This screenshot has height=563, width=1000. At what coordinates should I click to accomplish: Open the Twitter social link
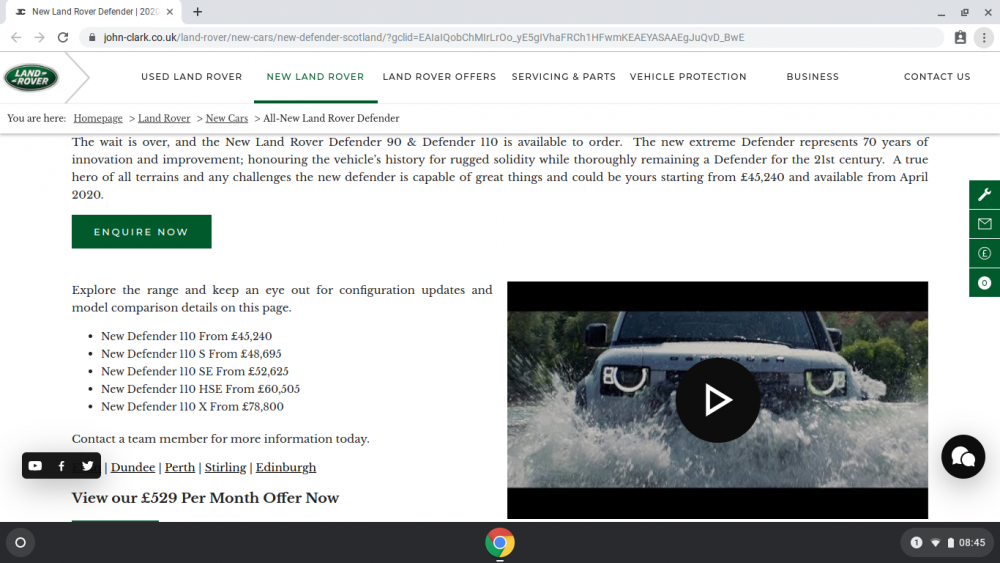[87, 466]
